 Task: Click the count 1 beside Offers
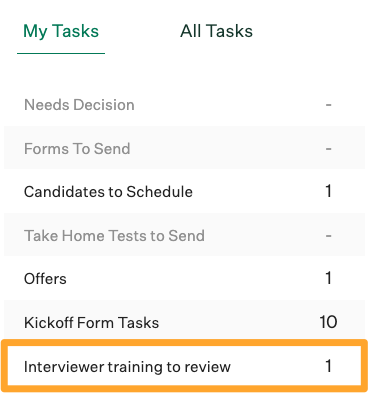point(329,278)
